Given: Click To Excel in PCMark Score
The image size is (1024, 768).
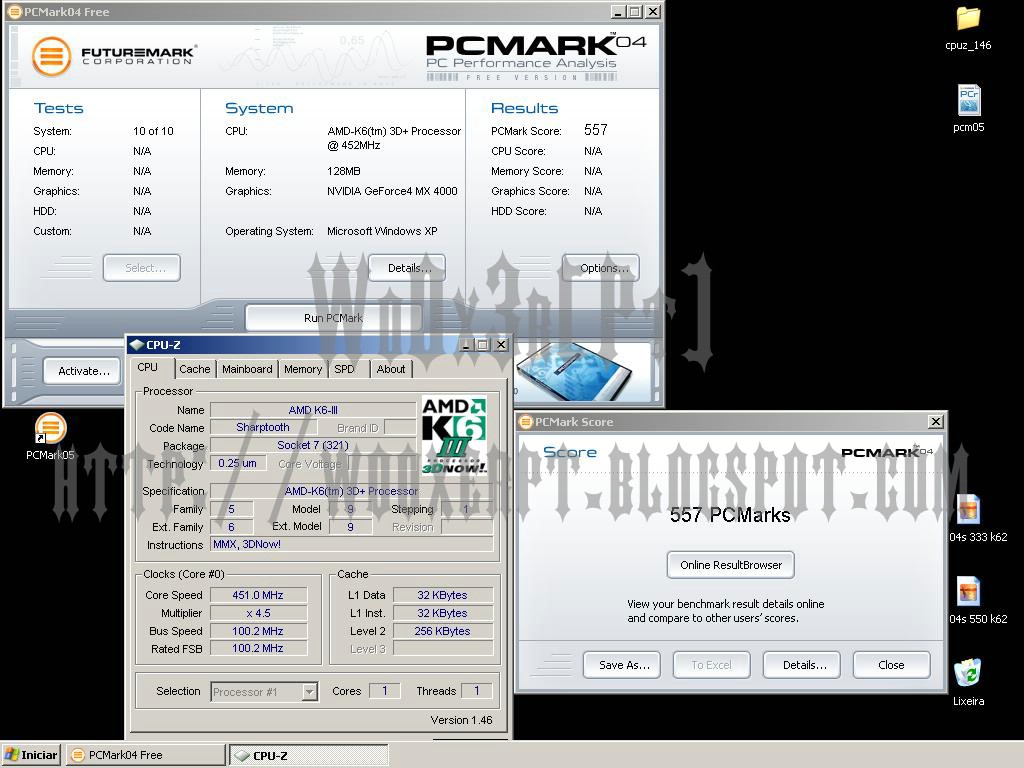Looking at the screenshot, I should pyautogui.click(x=712, y=665).
